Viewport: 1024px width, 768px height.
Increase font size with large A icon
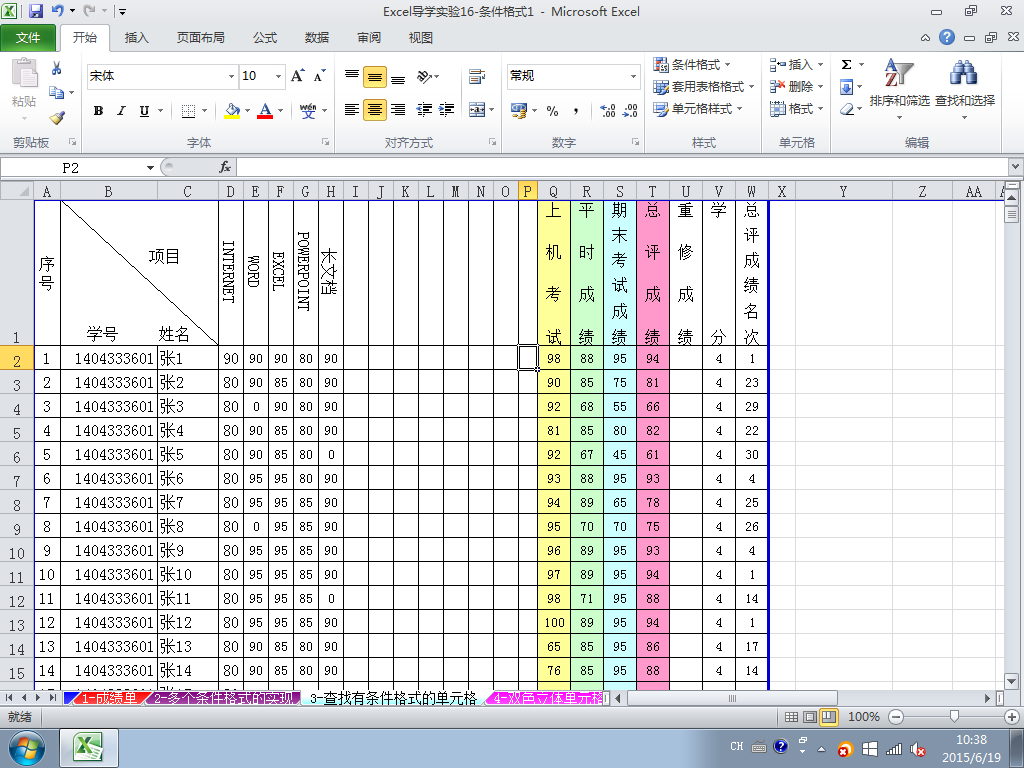coord(297,76)
